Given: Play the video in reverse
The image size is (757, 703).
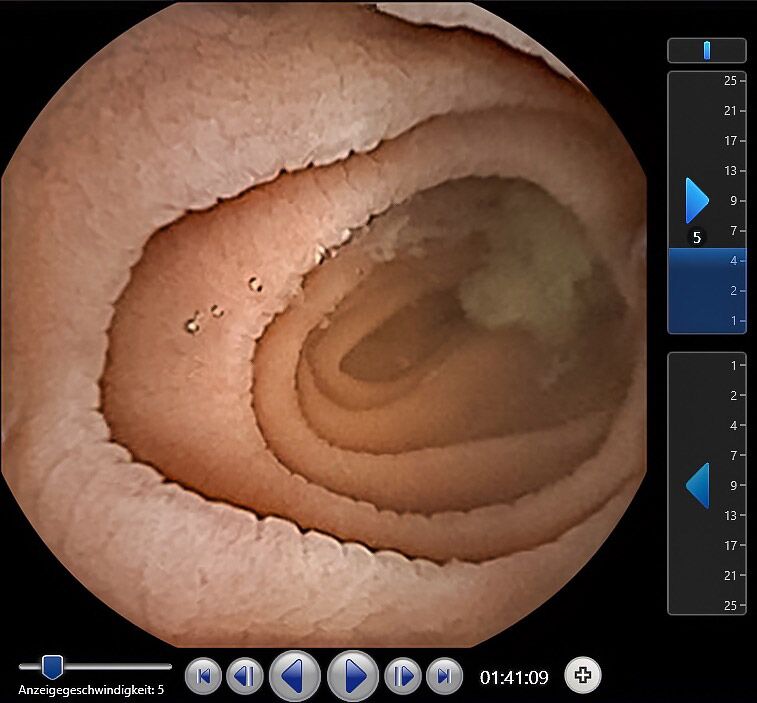Looking at the screenshot, I should pyautogui.click(x=294, y=677).
